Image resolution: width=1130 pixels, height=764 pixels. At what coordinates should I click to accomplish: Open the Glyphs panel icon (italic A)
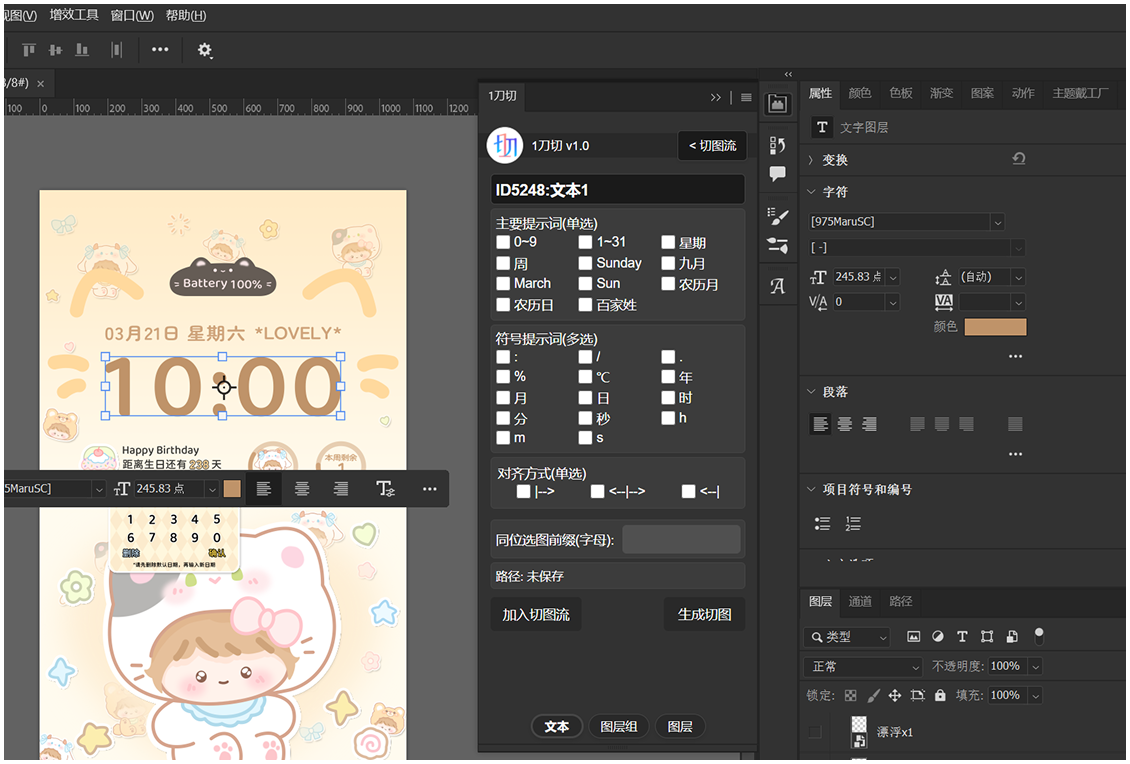778,285
